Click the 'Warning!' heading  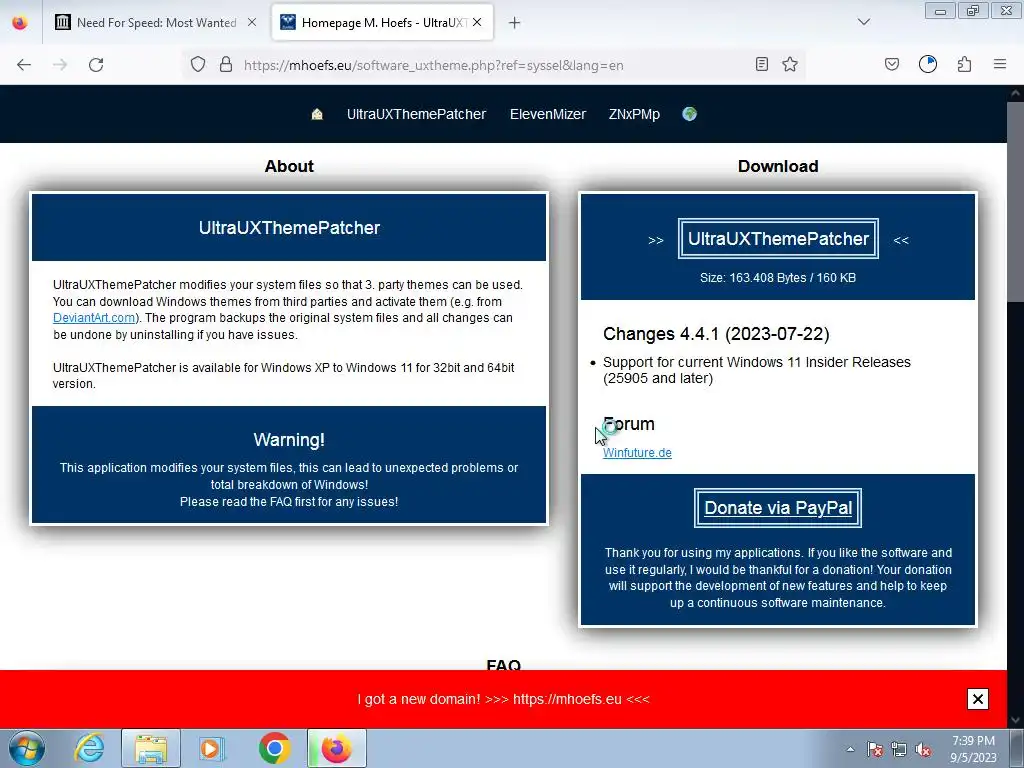pos(289,440)
